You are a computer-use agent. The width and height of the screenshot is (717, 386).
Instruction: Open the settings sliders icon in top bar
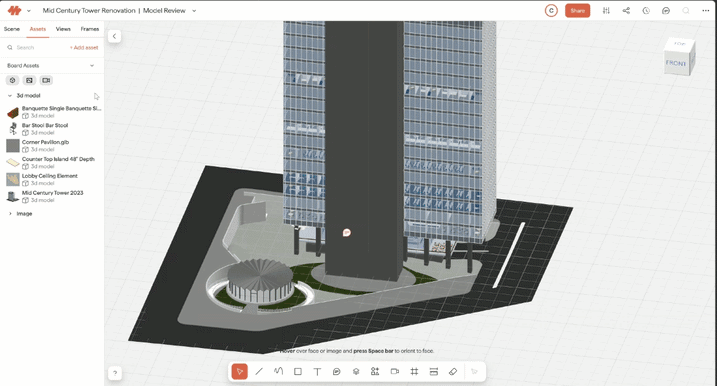[606, 11]
